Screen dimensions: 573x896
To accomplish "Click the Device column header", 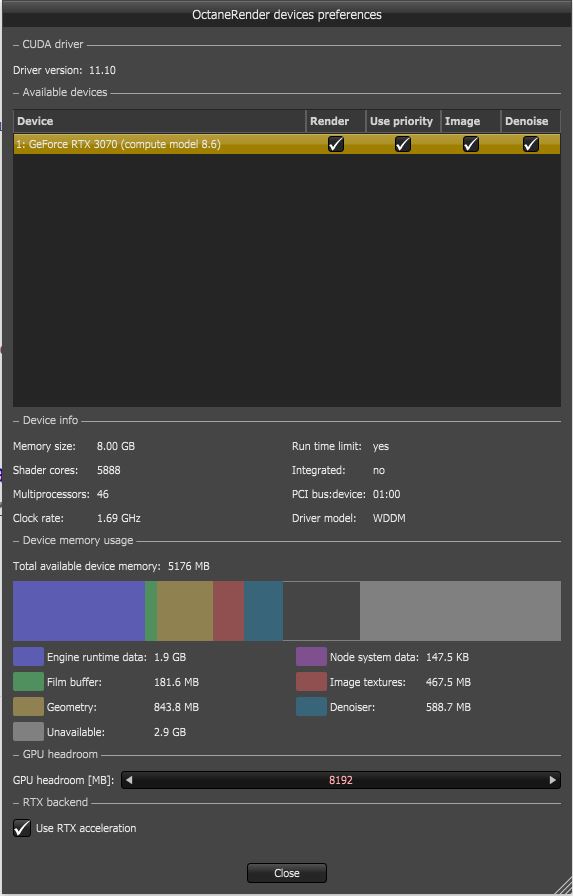I will (x=159, y=121).
